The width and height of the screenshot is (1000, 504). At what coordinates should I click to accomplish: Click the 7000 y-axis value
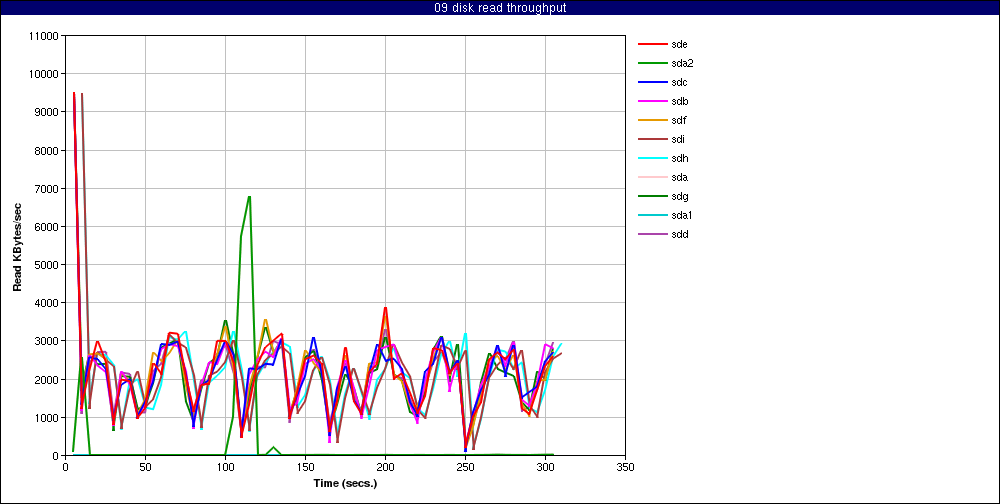click(x=47, y=189)
